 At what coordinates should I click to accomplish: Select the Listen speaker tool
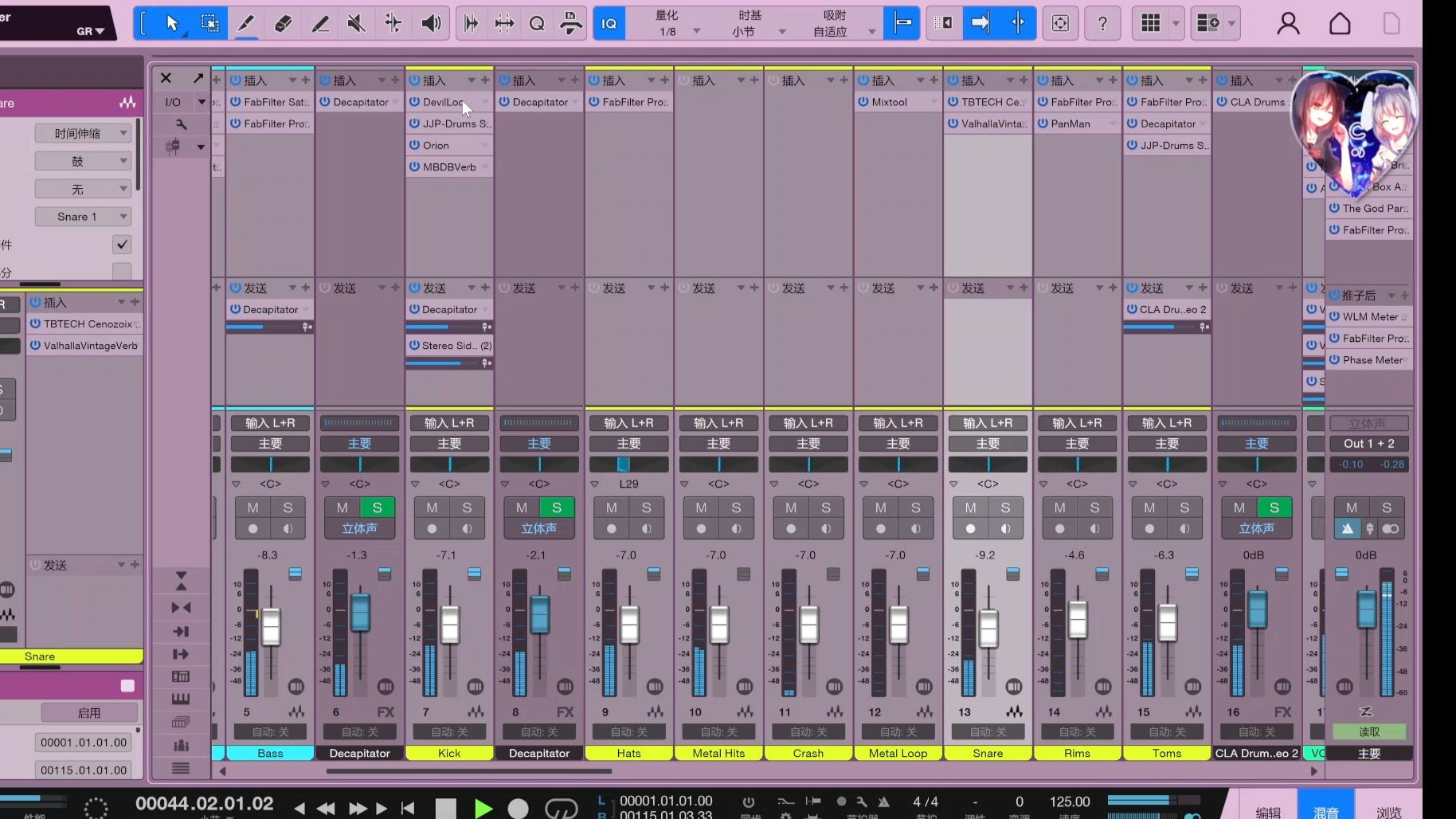tap(431, 24)
